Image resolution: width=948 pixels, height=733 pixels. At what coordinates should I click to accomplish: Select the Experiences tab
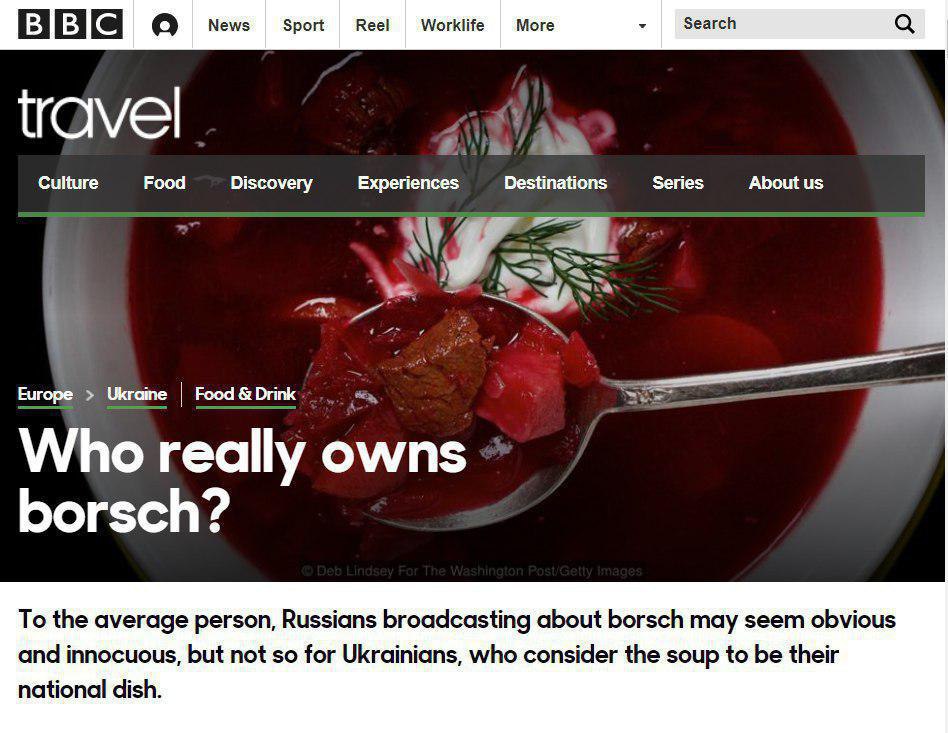click(408, 183)
